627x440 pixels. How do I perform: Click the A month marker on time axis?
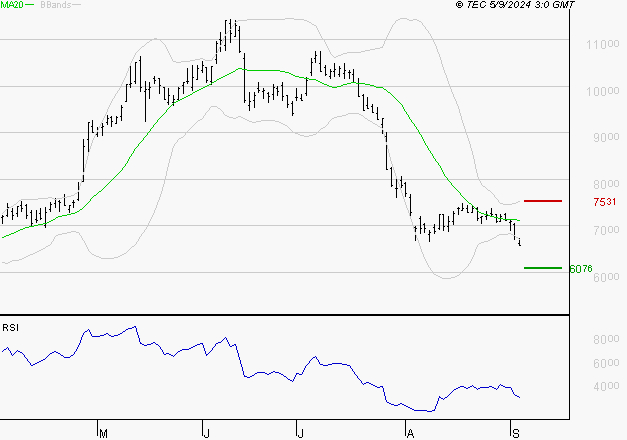[x=410, y=434]
